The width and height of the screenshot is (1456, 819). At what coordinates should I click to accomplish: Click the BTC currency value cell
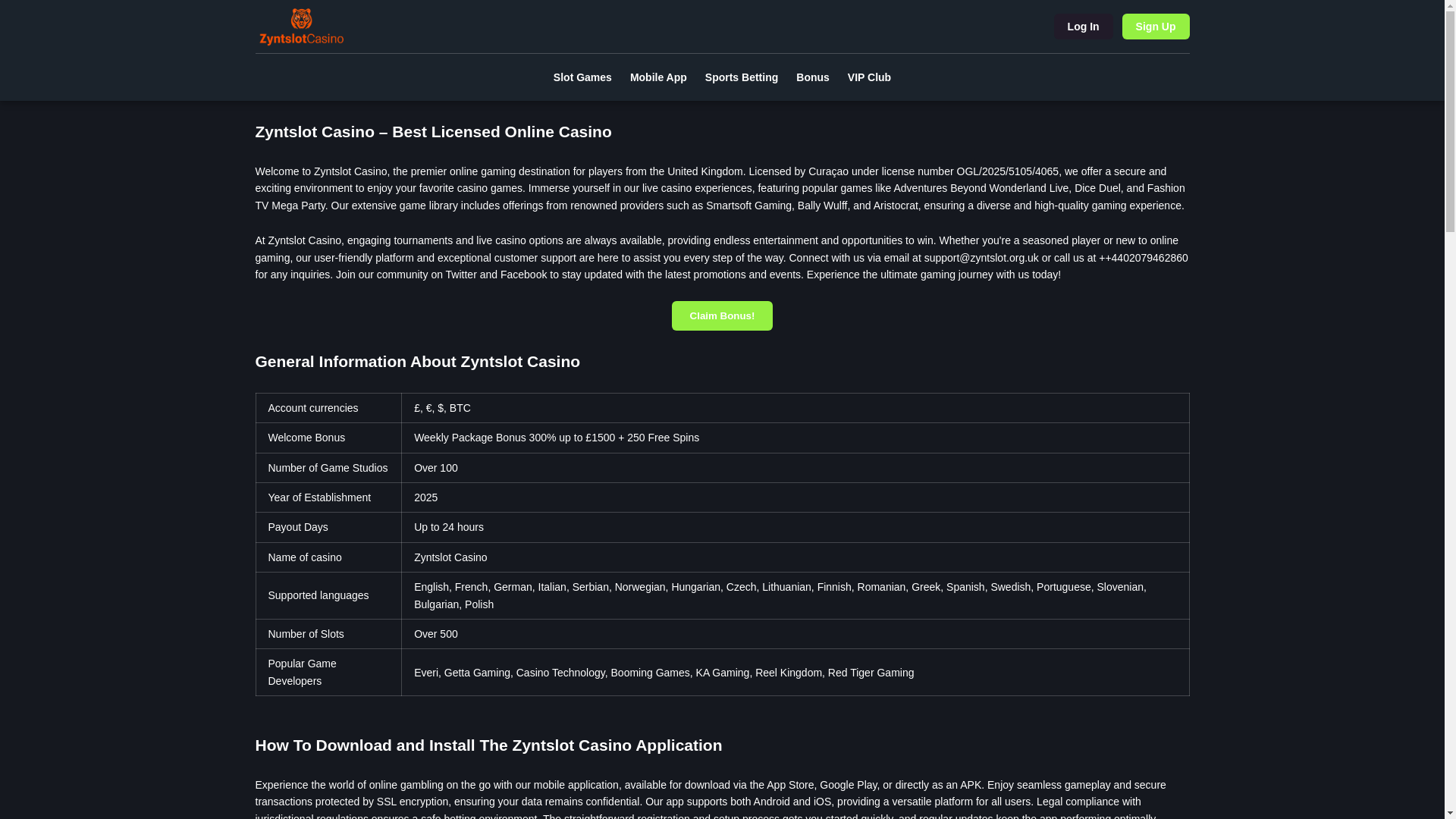tap(795, 408)
